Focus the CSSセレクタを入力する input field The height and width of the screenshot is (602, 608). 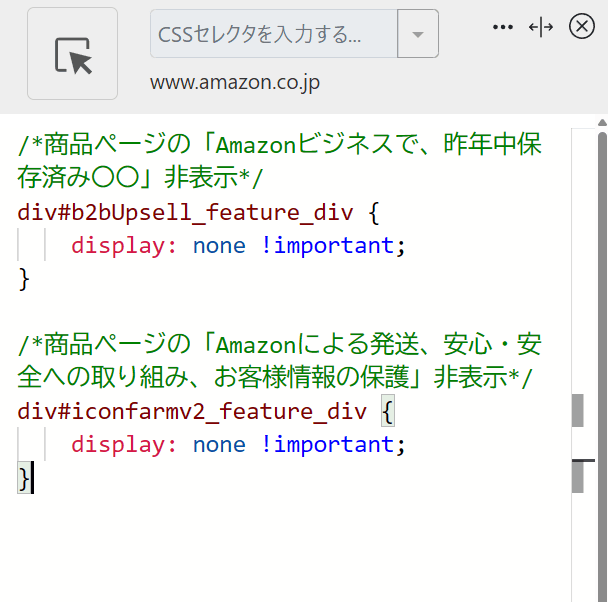click(274, 34)
